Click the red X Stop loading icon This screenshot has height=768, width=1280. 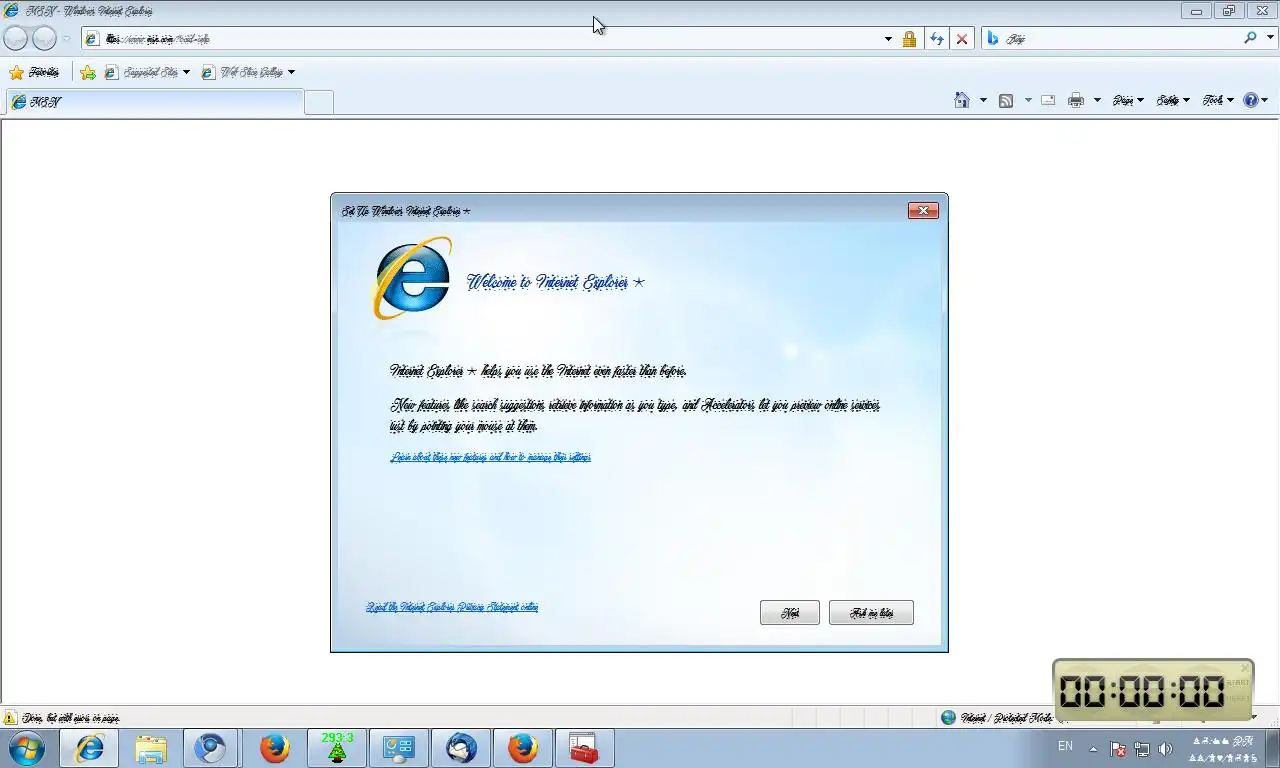pyautogui.click(x=962, y=39)
